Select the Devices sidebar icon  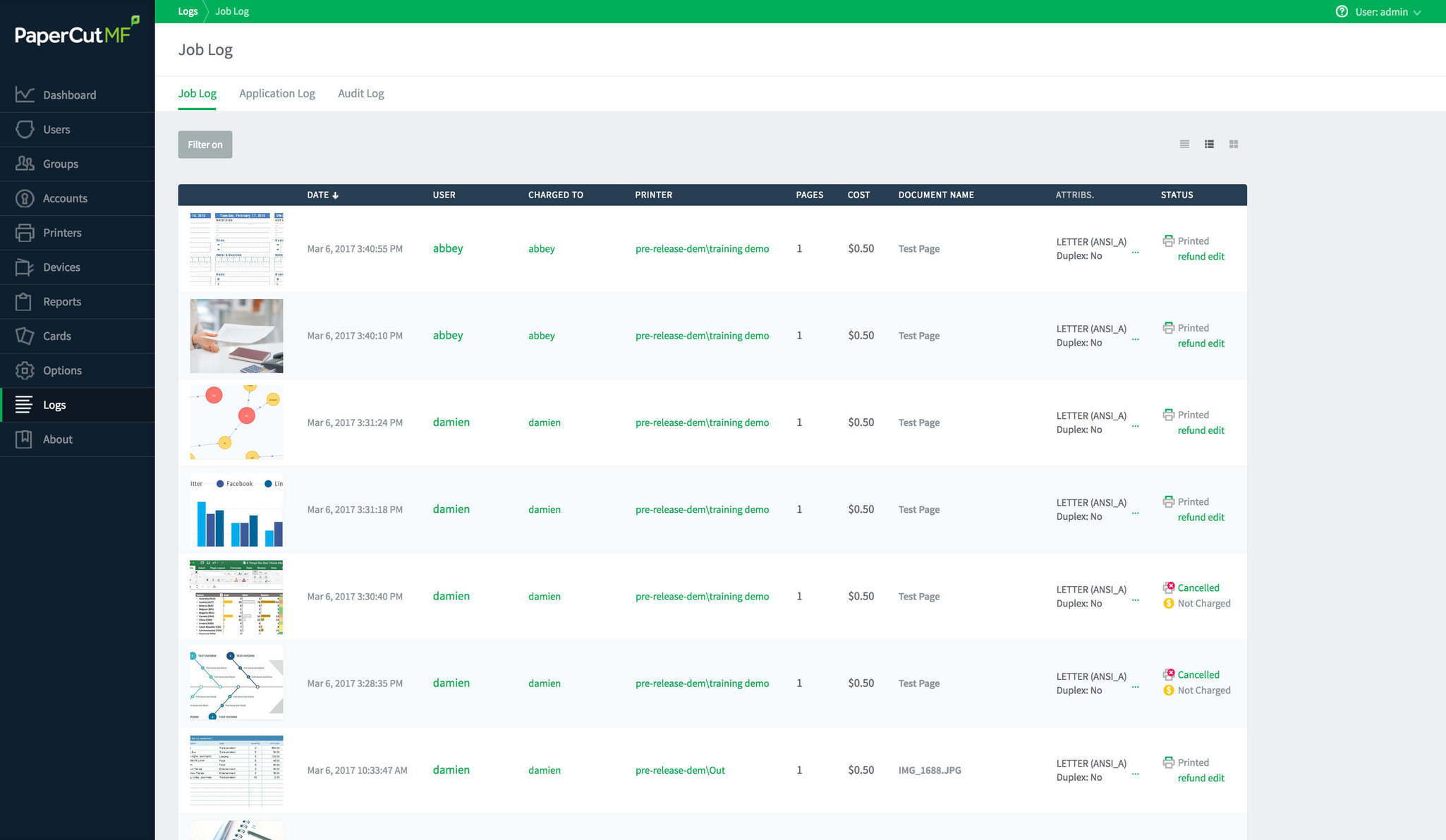(25, 267)
